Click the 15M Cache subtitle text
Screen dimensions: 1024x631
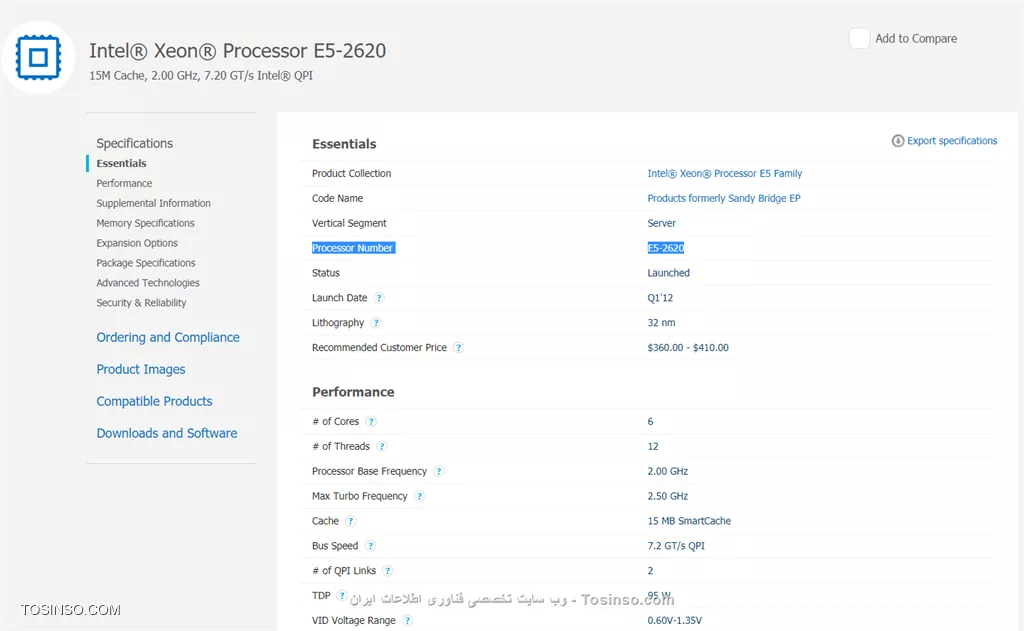click(201, 75)
